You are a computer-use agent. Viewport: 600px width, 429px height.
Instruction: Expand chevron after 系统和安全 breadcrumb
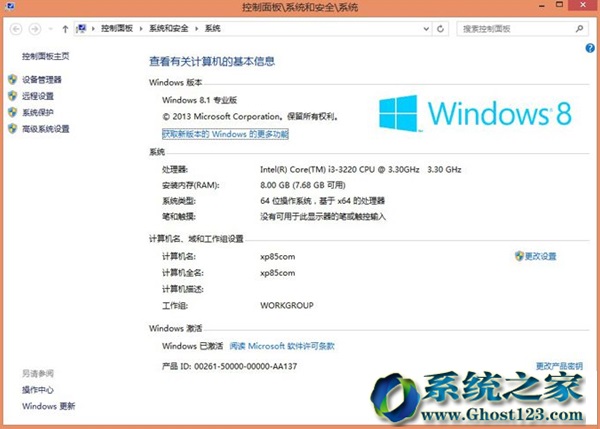click(x=196, y=29)
